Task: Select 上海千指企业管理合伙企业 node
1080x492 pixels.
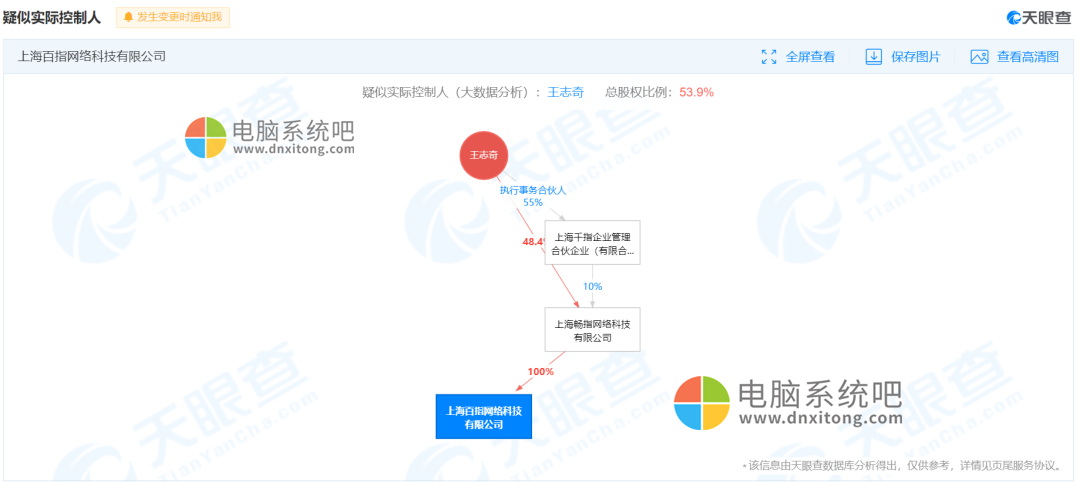Action: [x=592, y=243]
